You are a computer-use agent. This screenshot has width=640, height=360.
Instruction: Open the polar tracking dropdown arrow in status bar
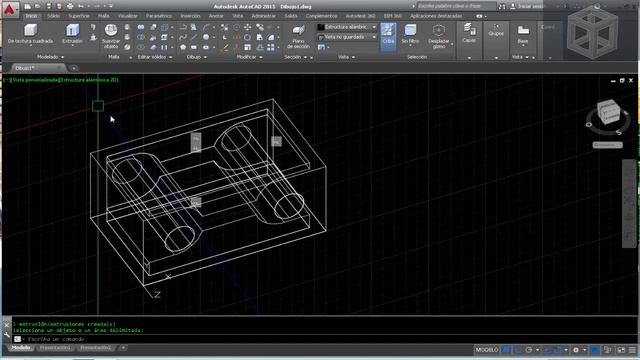tap(537, 350)
